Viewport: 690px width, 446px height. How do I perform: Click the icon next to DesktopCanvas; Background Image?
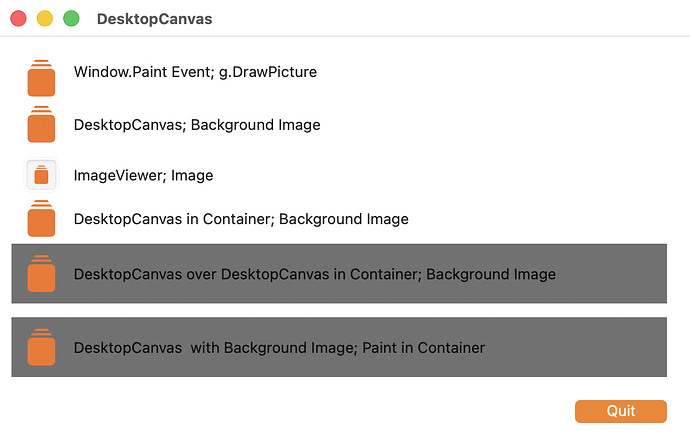[41, 124]
